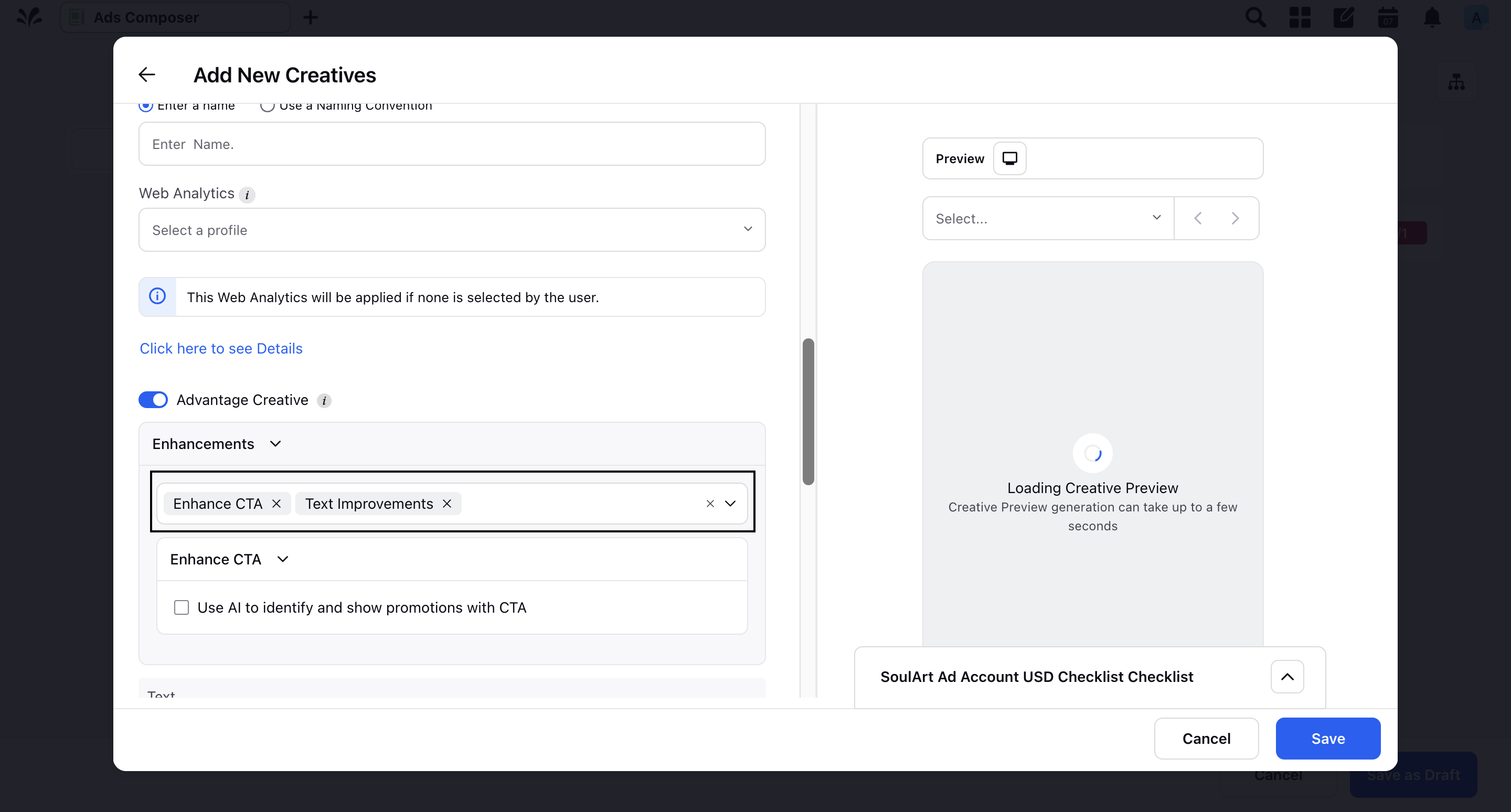Click the blue info circle in analytics notice

[157, 296]
